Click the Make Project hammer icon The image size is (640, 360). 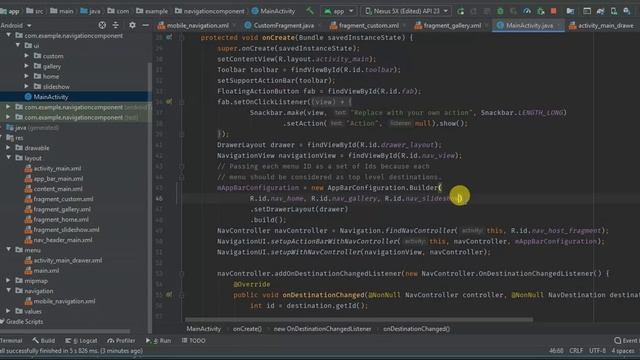(310, 11)
